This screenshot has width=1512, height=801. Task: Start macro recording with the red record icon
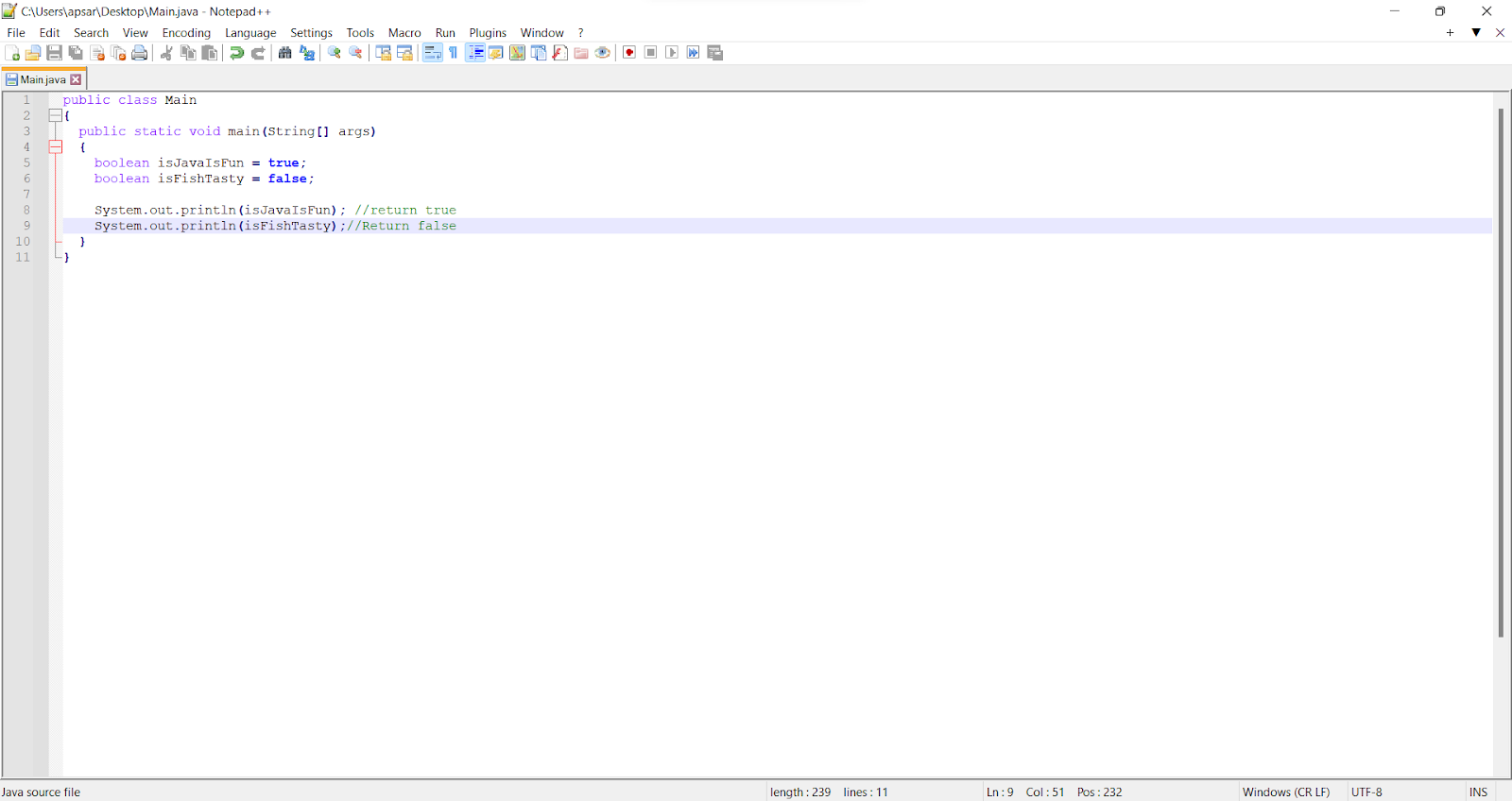click(x=629, y=53)
